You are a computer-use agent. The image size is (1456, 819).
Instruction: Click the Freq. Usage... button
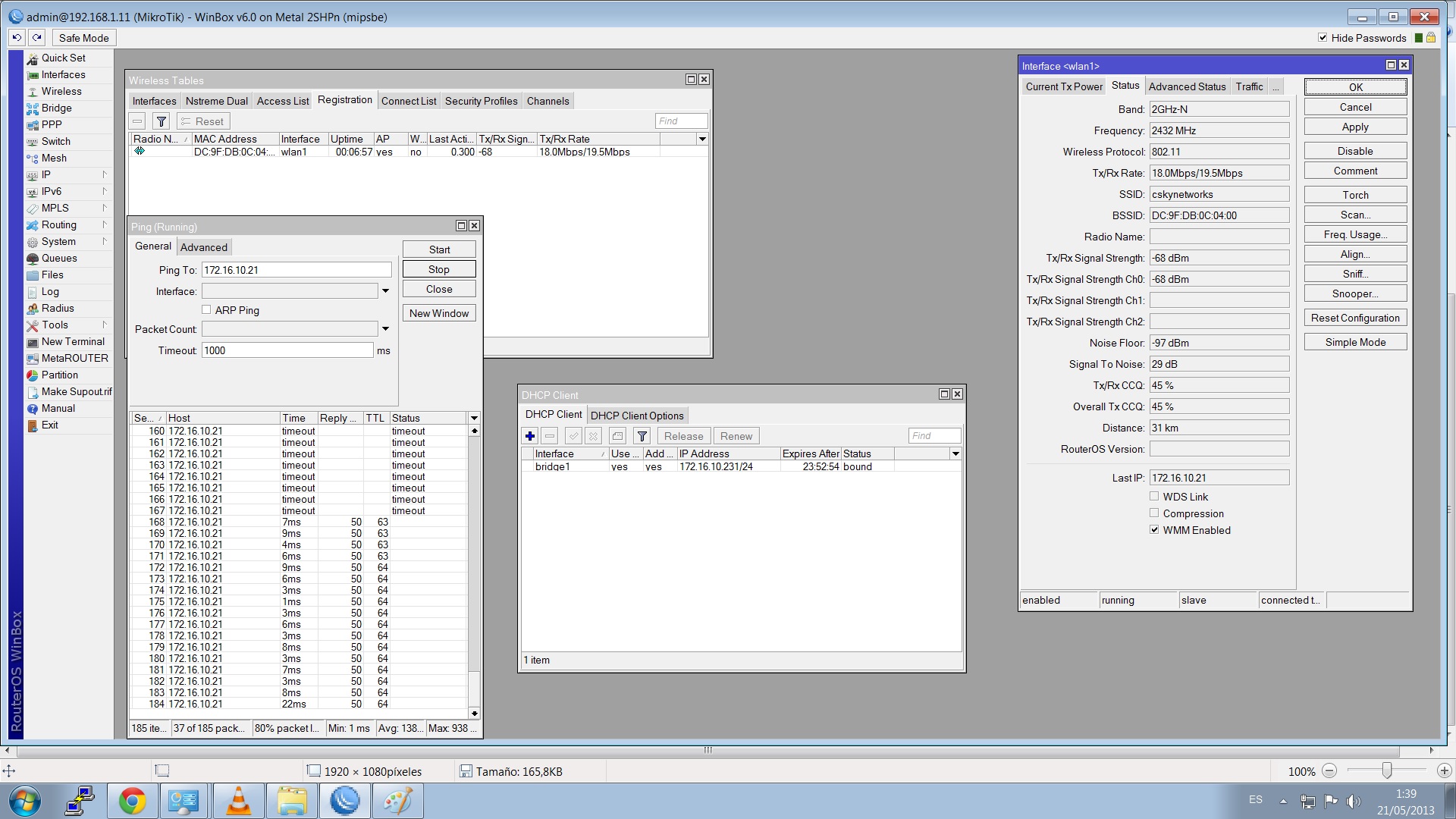tap(1355, 234)
